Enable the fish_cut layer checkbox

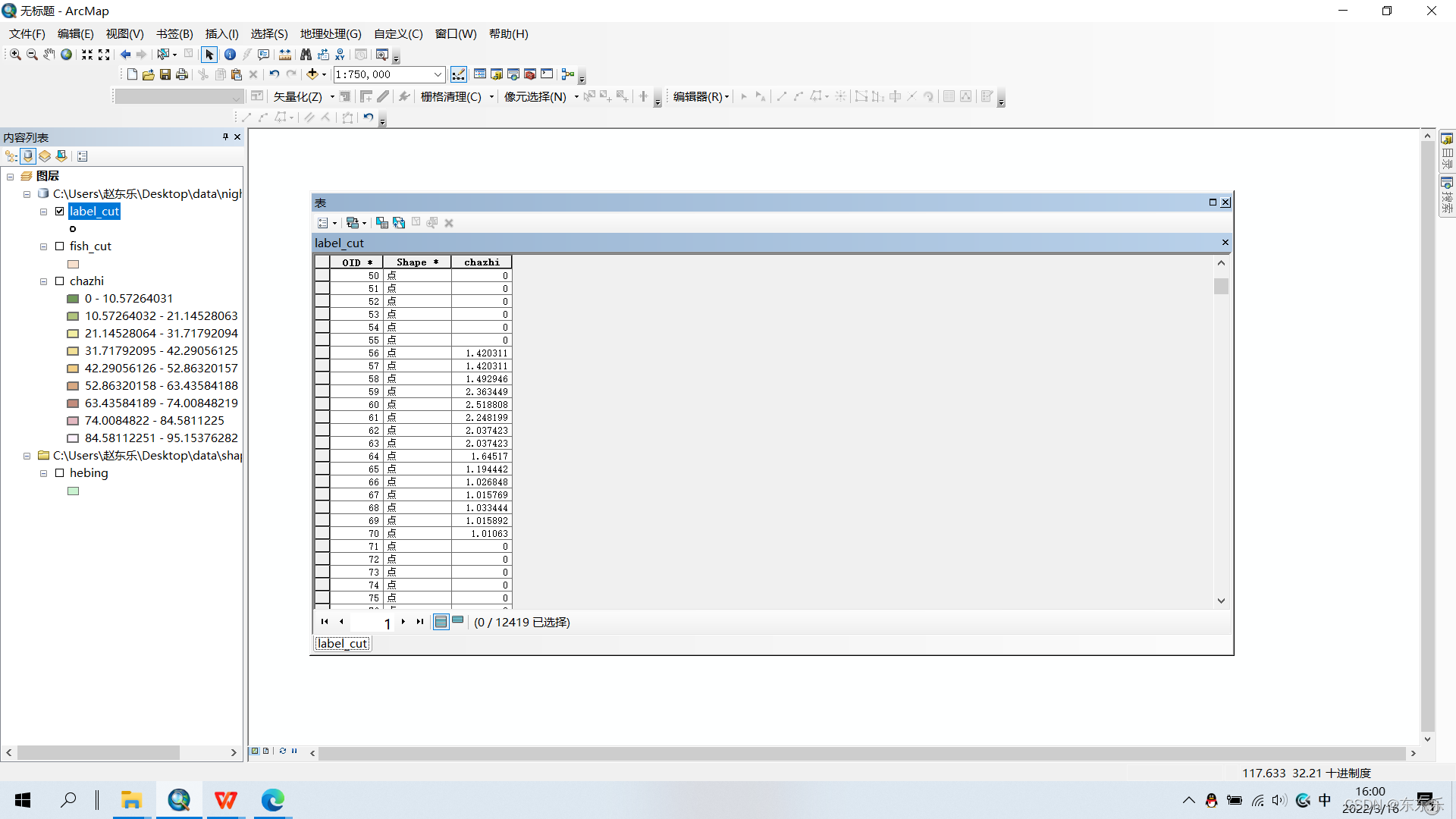tap(60, 246)
